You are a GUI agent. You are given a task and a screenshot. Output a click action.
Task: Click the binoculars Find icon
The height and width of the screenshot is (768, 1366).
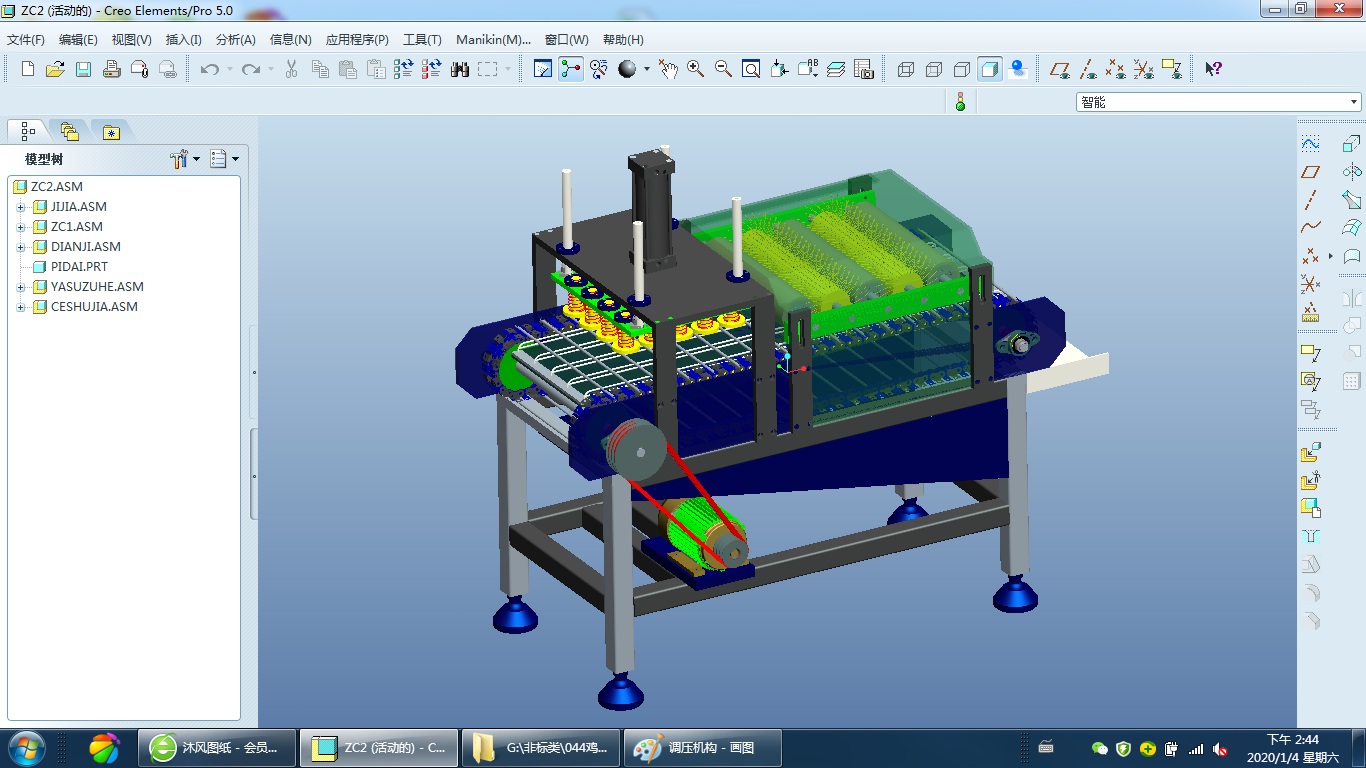pos(460,69)
